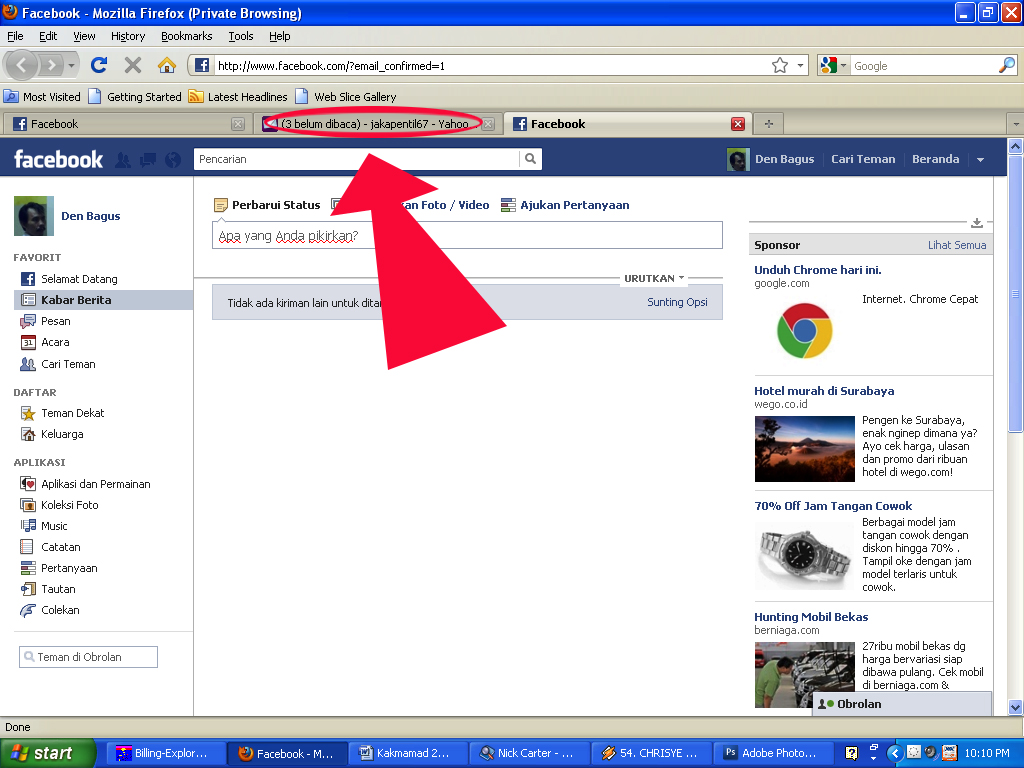Open the notifications globe icon
The width and height of the screenshot is (1024, 768).
[173, 159]
